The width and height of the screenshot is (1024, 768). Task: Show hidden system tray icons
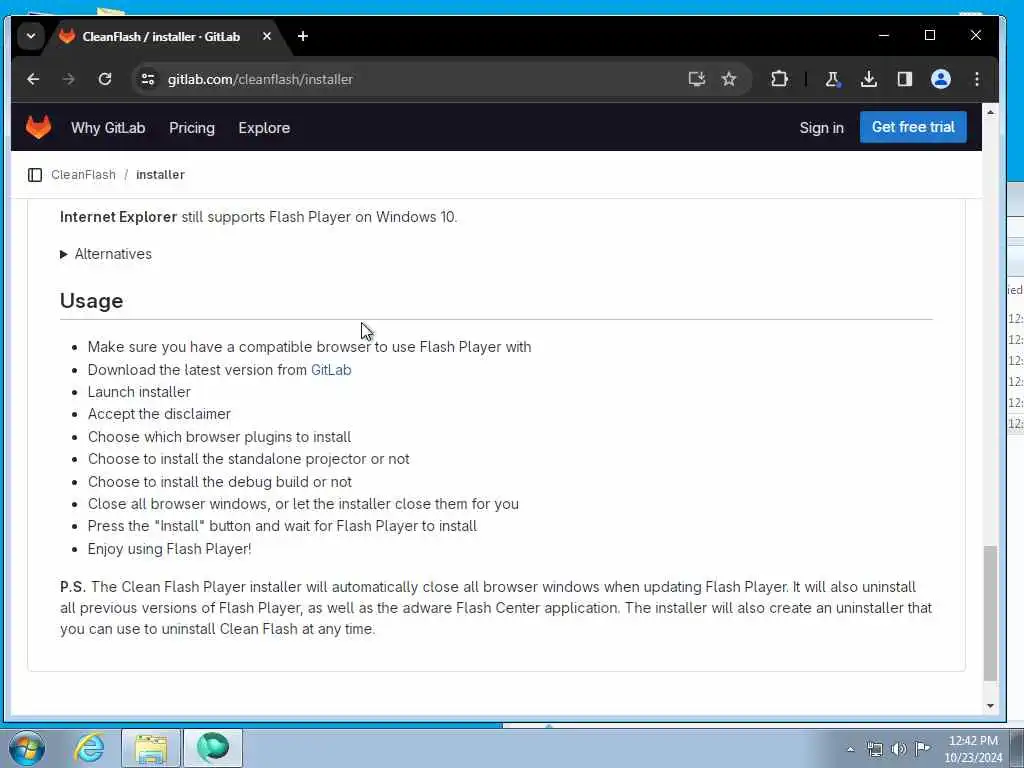[x=850, y=750]
